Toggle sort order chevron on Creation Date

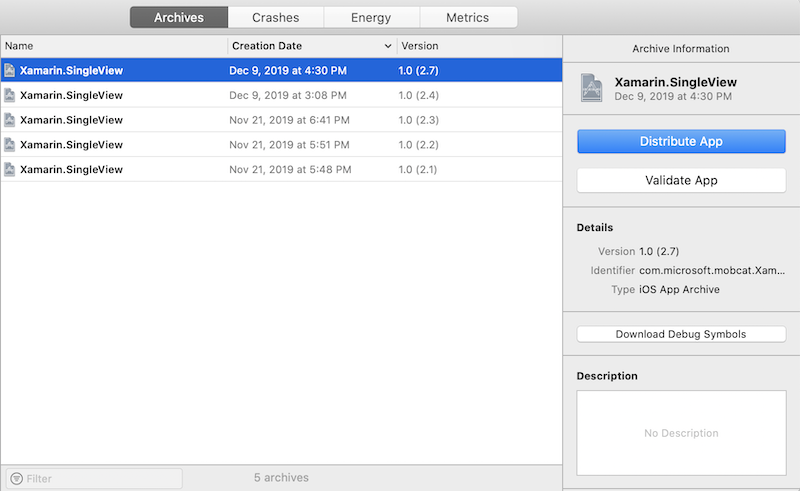(x=388, y=46)
